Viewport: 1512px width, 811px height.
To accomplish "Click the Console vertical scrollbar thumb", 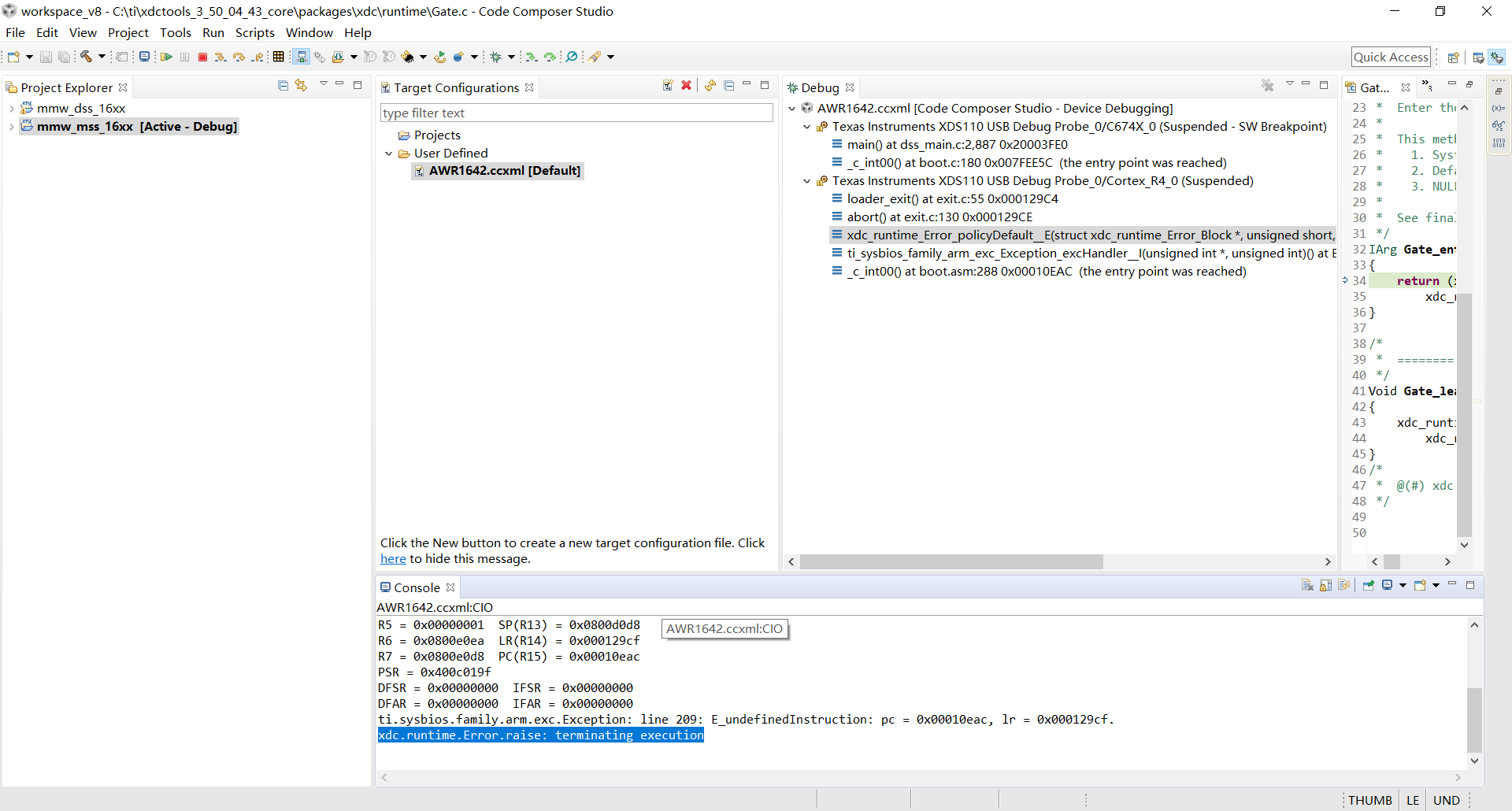I will tap(1474, 720).
